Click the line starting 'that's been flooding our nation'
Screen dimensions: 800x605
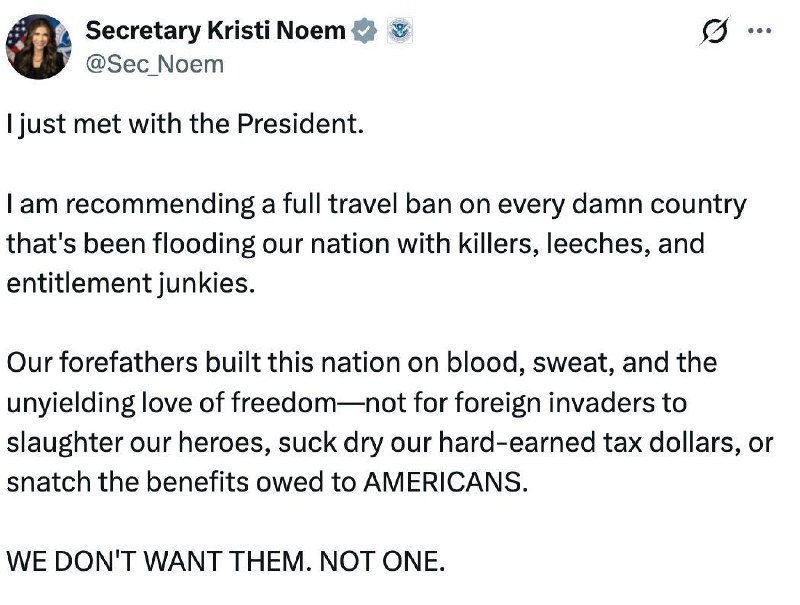point(356,244)
